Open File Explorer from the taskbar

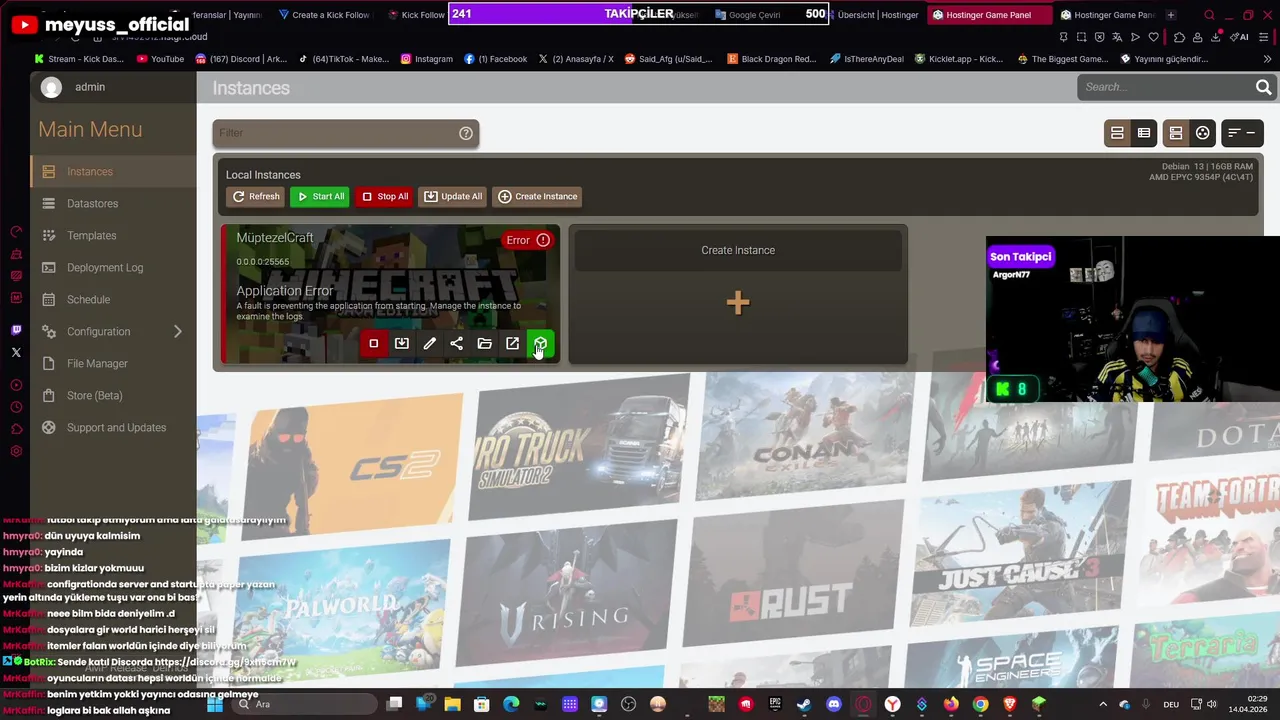pyautogui.click(x=453, y=704)
